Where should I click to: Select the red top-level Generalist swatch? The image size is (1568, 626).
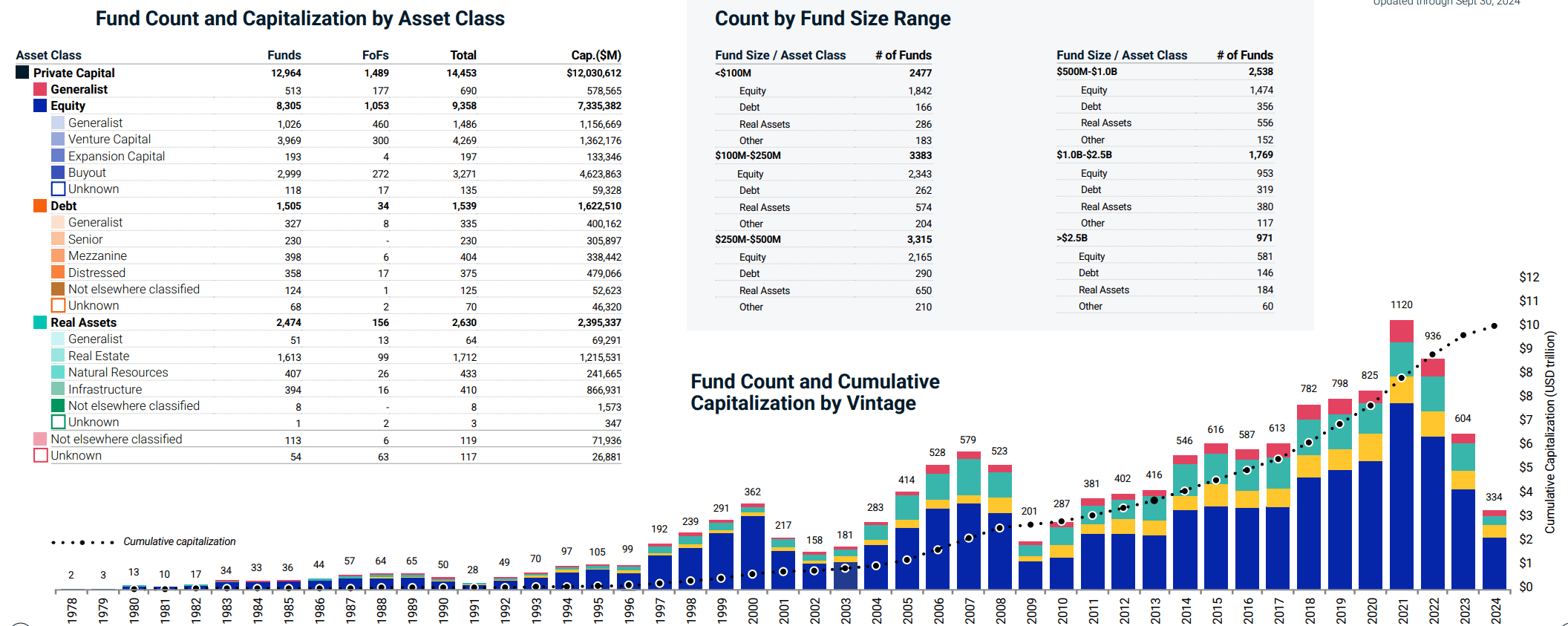point(40,89)
